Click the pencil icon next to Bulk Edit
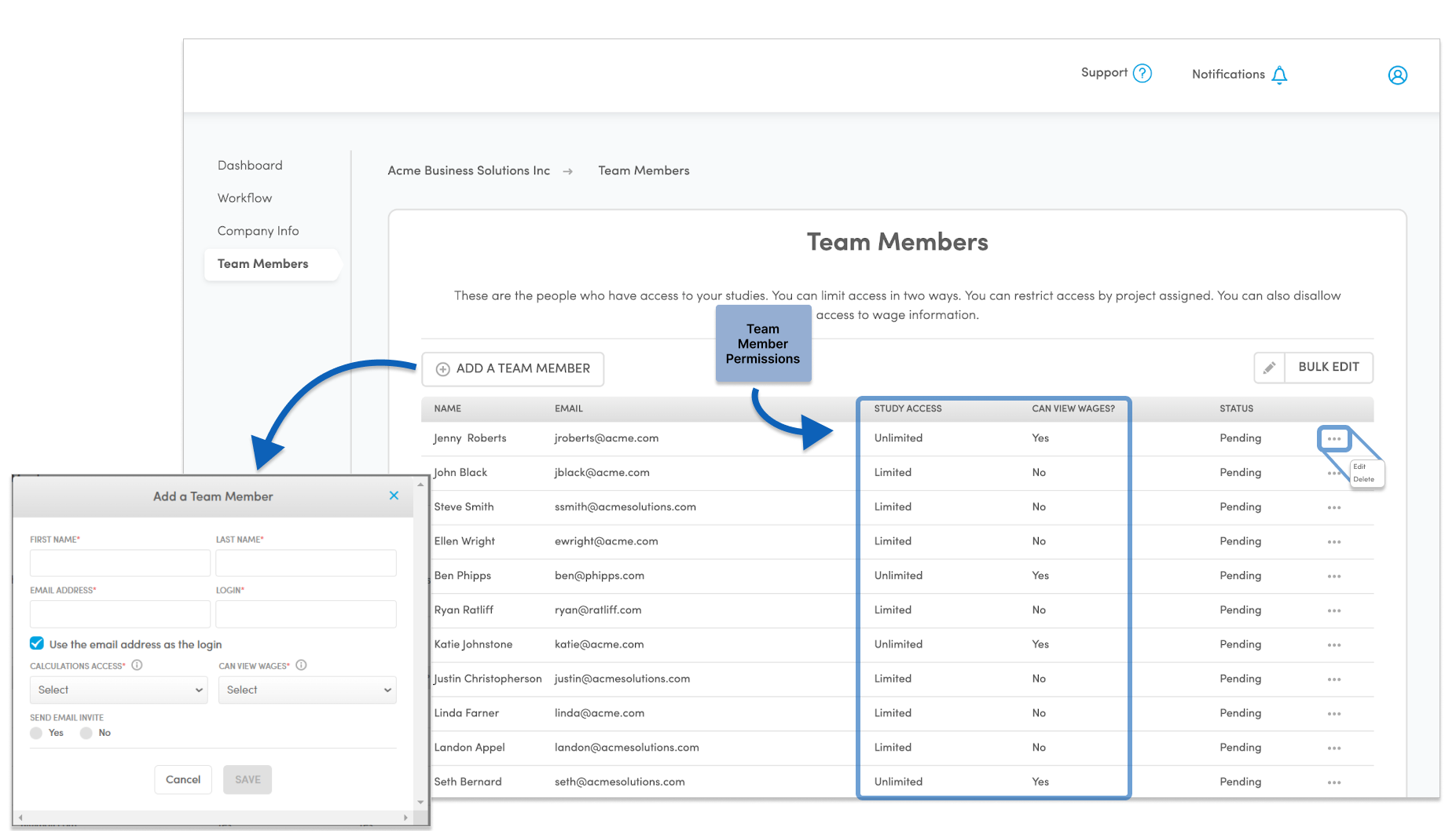 [x=1271, y=367]
